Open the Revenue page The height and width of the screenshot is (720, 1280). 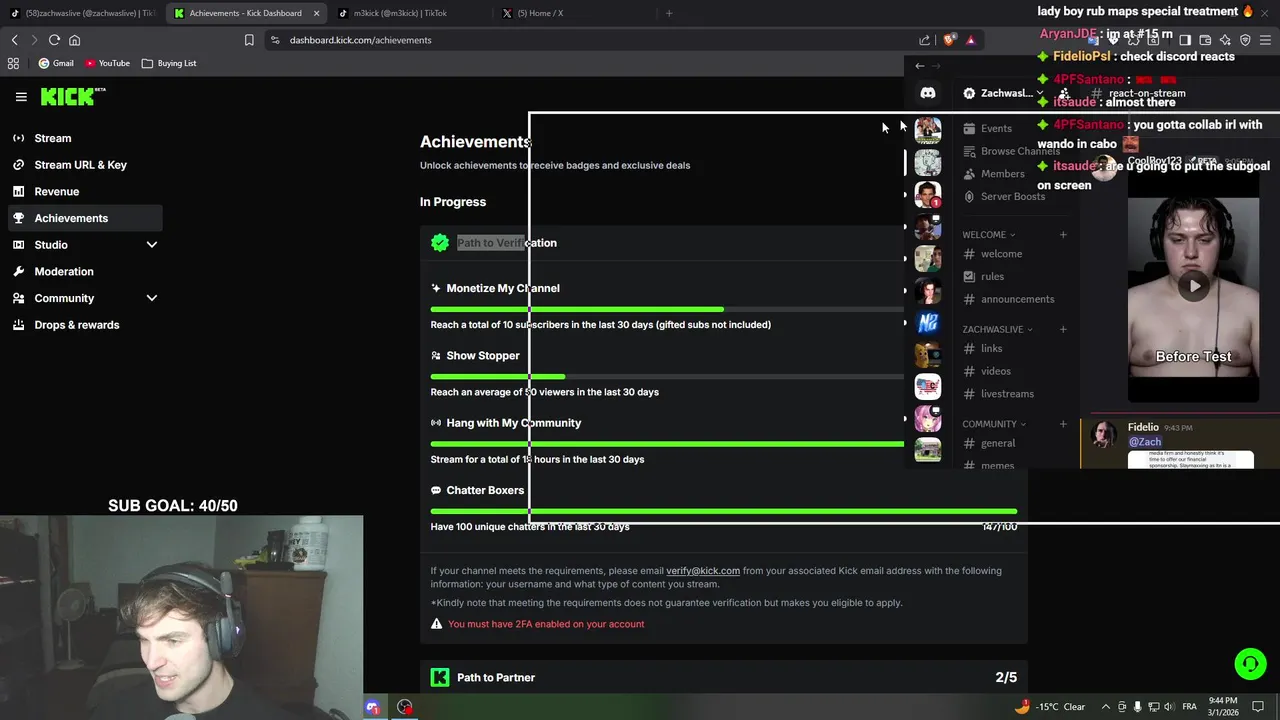[86, 191]
